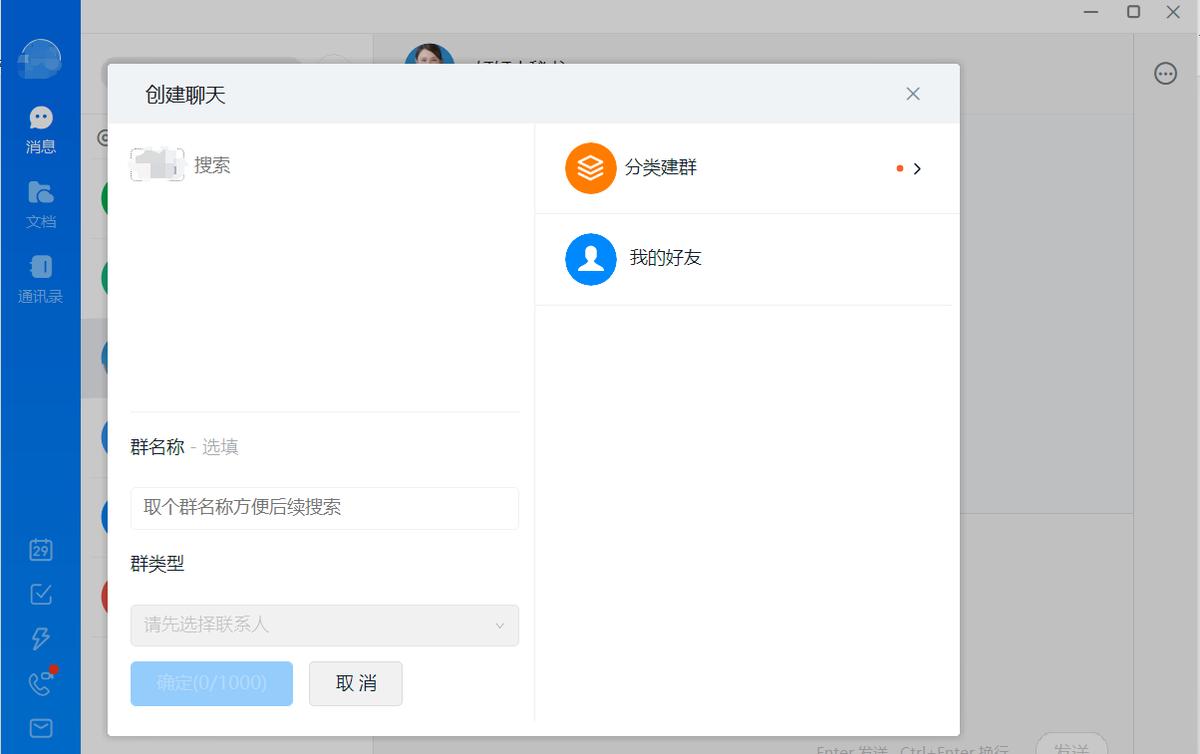Open the To-do checkmark icon in the sidebar
Viewport: 1200px width, 754px height.
point(40,594)
